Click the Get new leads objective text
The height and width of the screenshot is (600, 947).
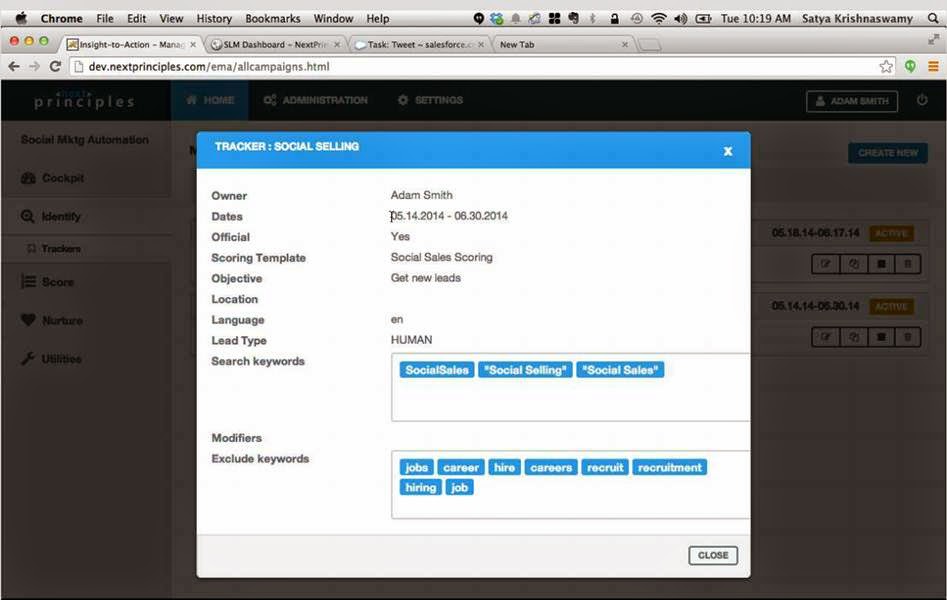pos(425,278)
